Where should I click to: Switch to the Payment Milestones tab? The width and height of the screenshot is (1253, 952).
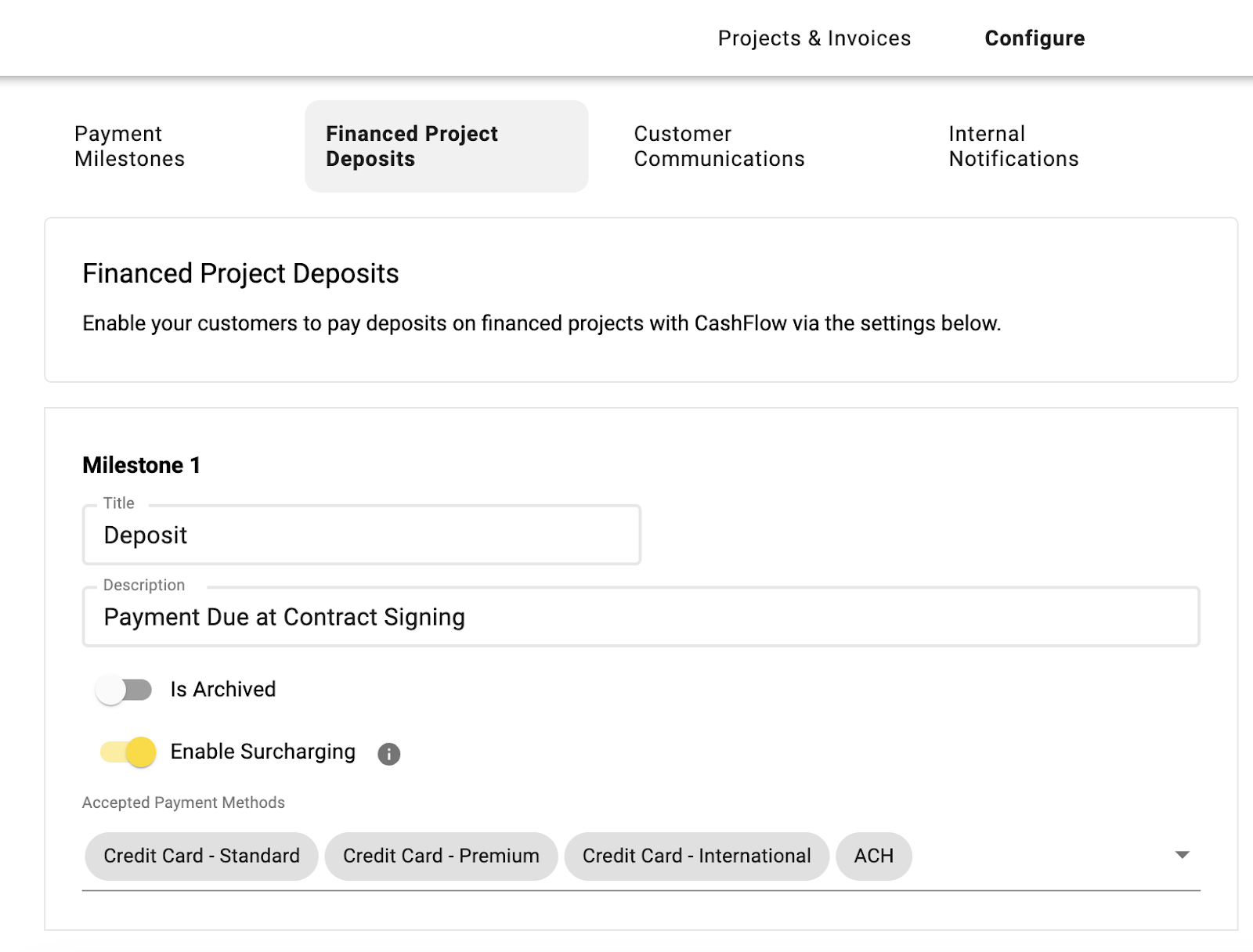(x=129, y=146)
